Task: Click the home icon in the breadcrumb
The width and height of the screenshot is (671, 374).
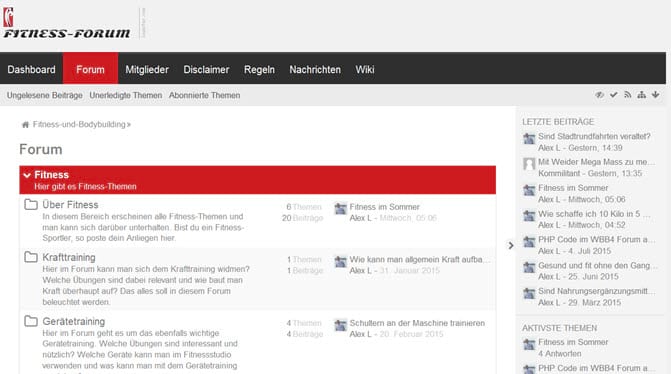Action: (x=25, y=125)
